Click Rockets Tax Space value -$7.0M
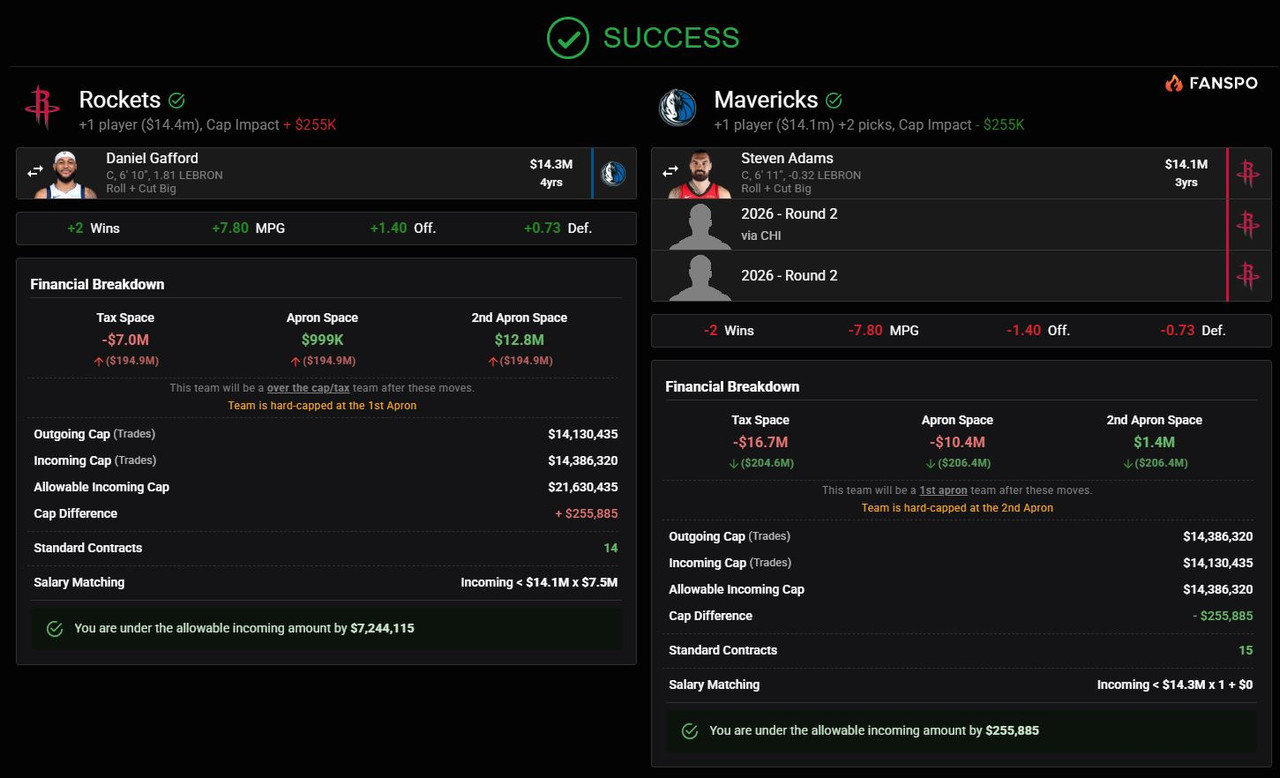Image resolution: width=1280 pixels, height=778 pixels. (x=125, y=340)
